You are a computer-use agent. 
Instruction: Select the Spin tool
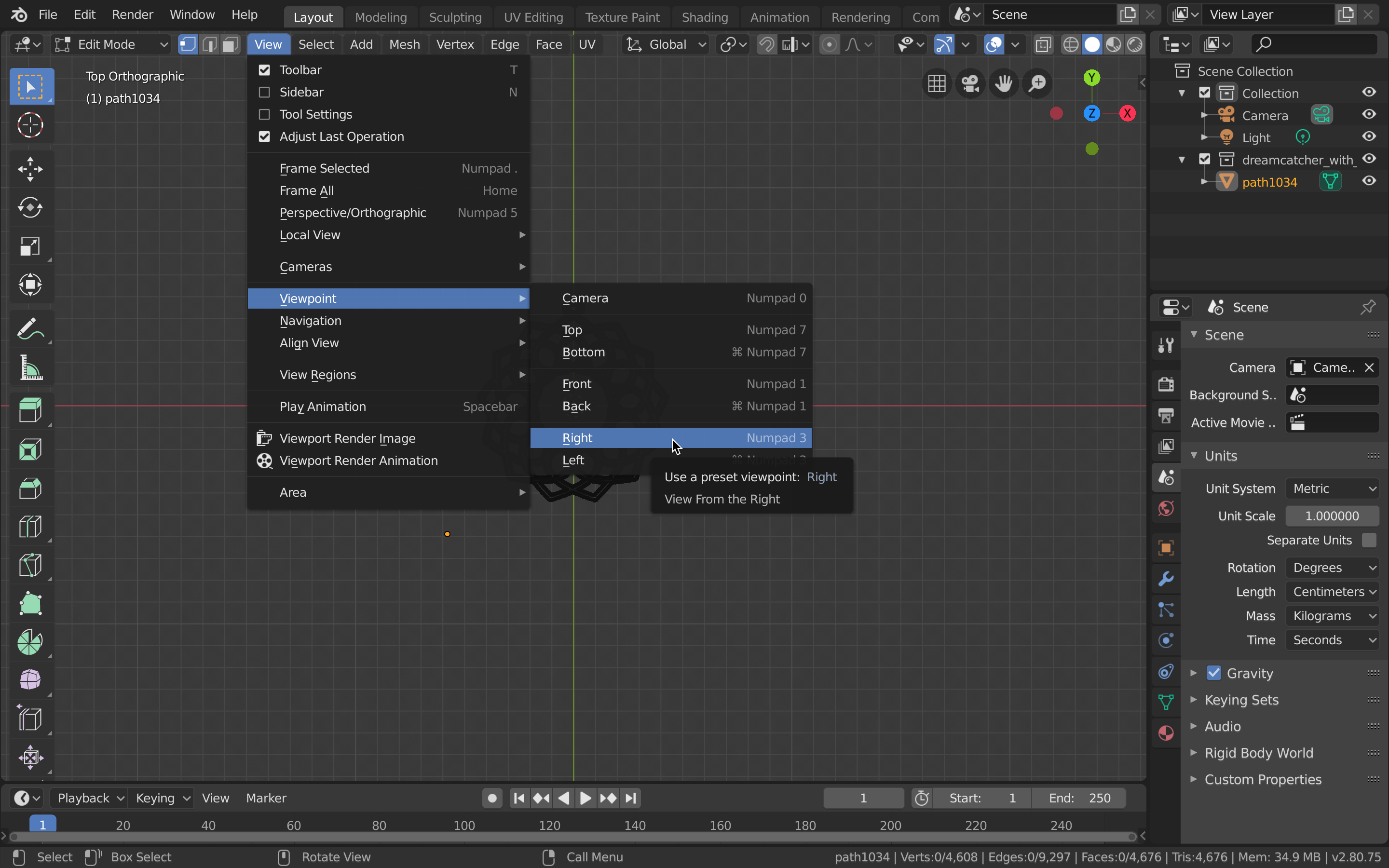[x=31, y=642]
